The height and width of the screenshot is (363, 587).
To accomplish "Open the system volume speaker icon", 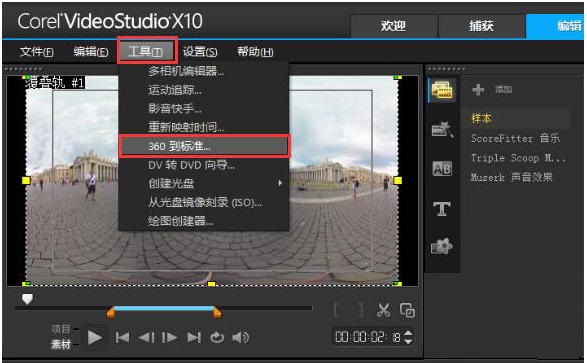I will point(240,338).
